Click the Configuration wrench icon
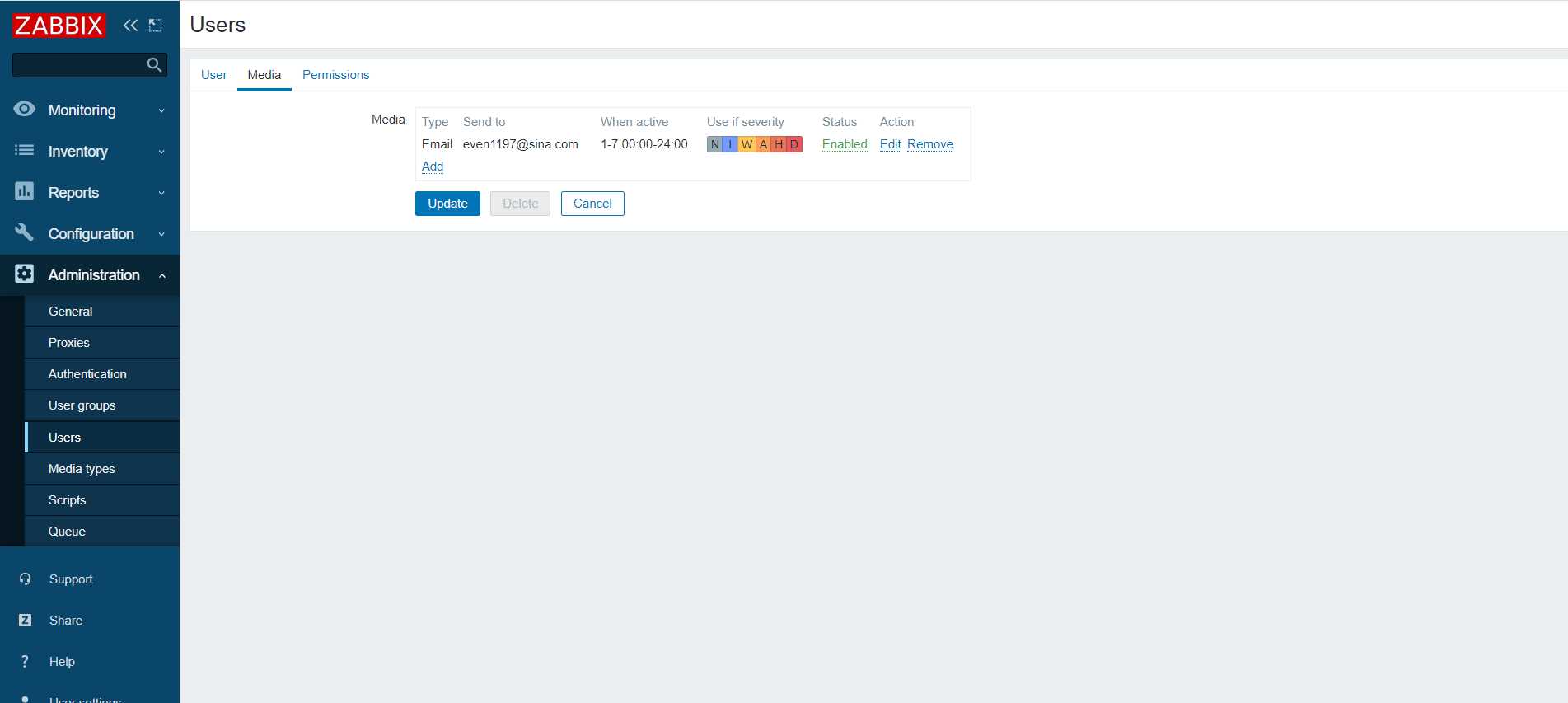The image size is (1568, 703). pyautogui.click(x=25, y=232)
